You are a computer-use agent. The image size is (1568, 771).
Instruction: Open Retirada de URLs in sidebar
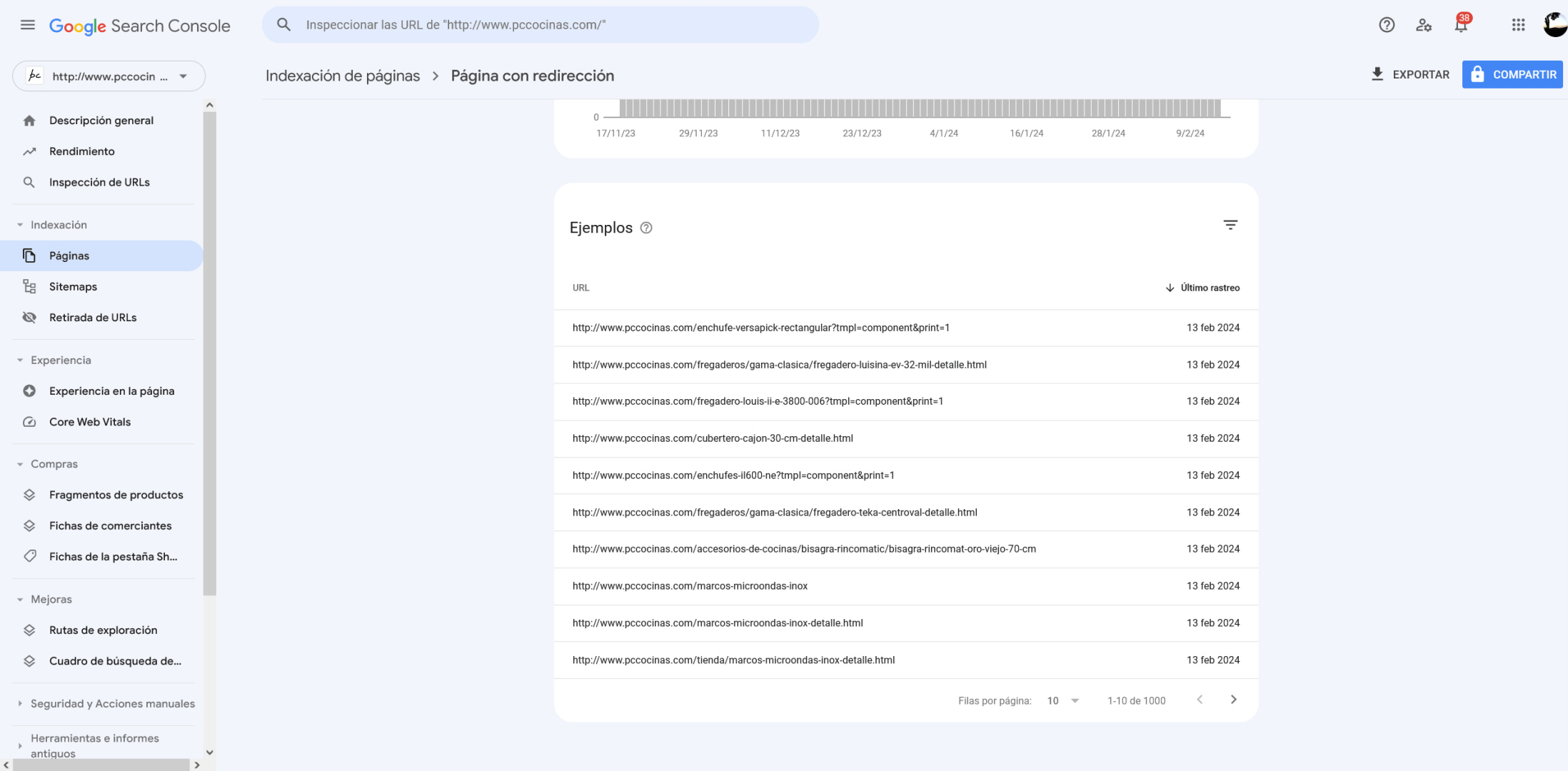click(x=101, y=317)
